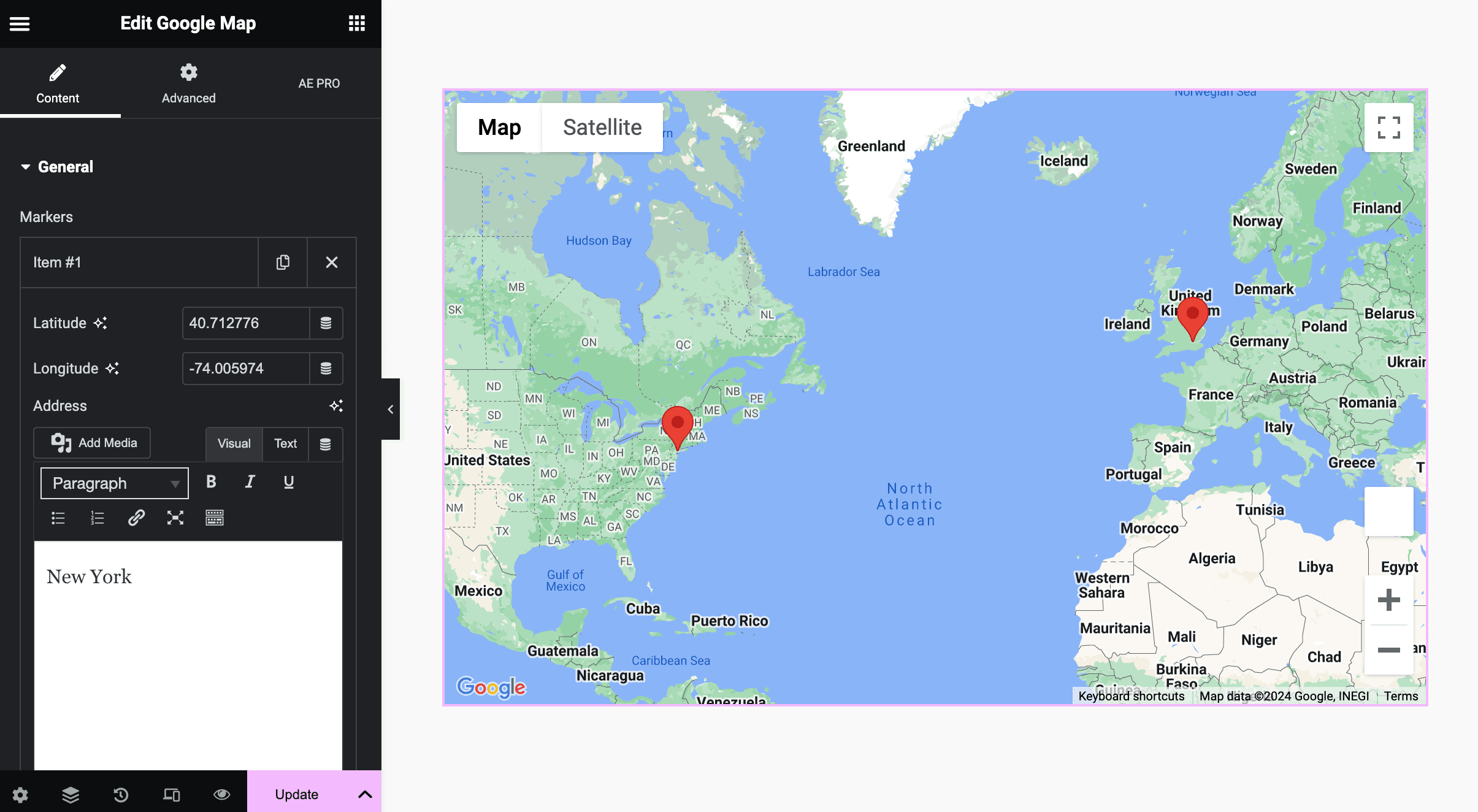The height and width of the screenshot is (812, 1478).
Task: Open the Paragraph format dropdown
Action: (115, 483)
